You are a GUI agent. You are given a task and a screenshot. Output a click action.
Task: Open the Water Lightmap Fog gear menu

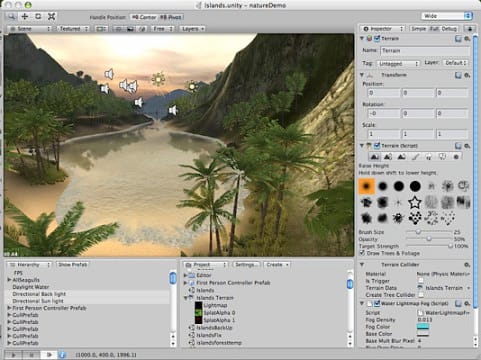click(467, 303)
